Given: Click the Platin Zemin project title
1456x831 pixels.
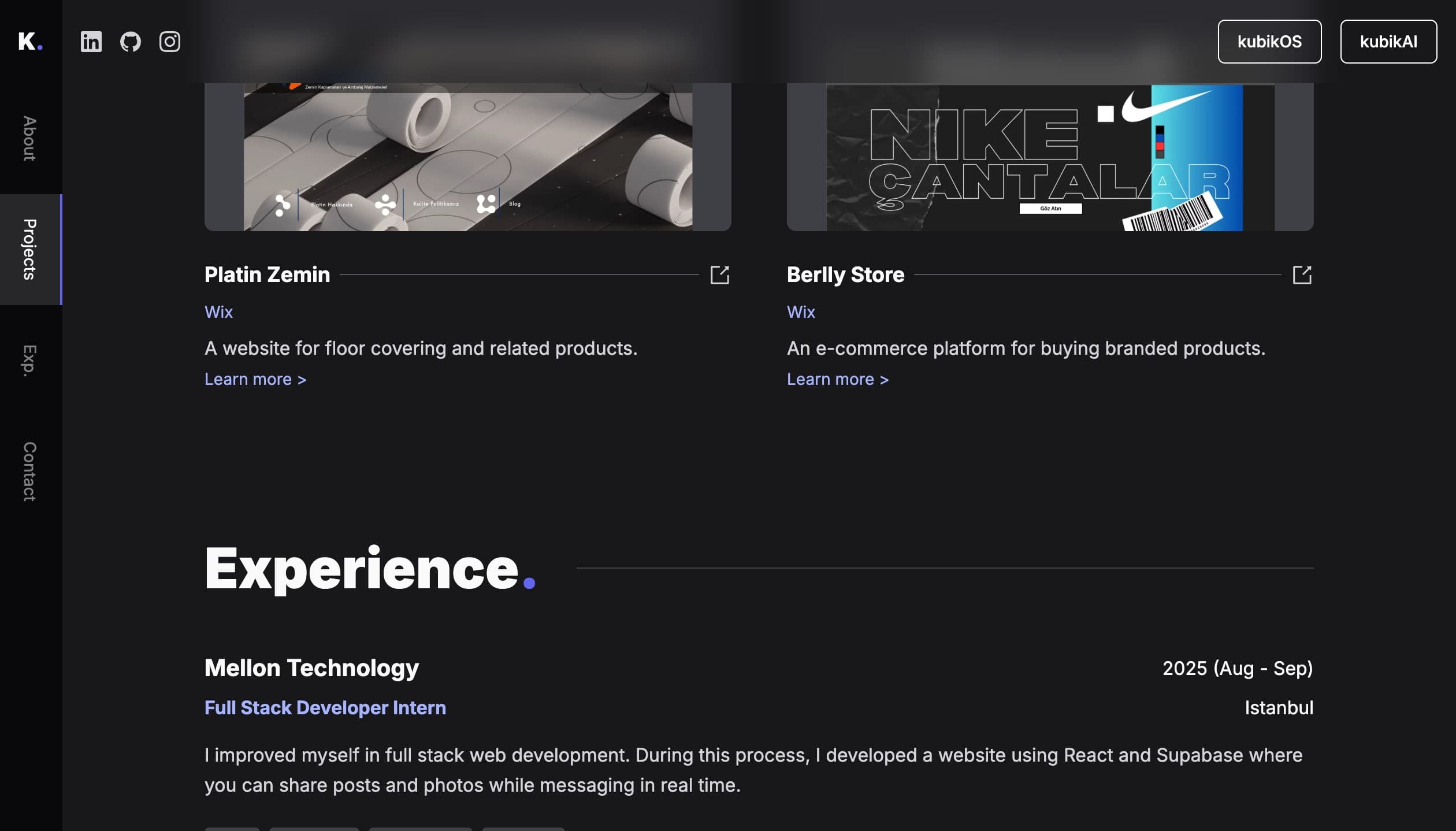Looking at the screenshot, I should pyautogui.click(x=268, y=274).
